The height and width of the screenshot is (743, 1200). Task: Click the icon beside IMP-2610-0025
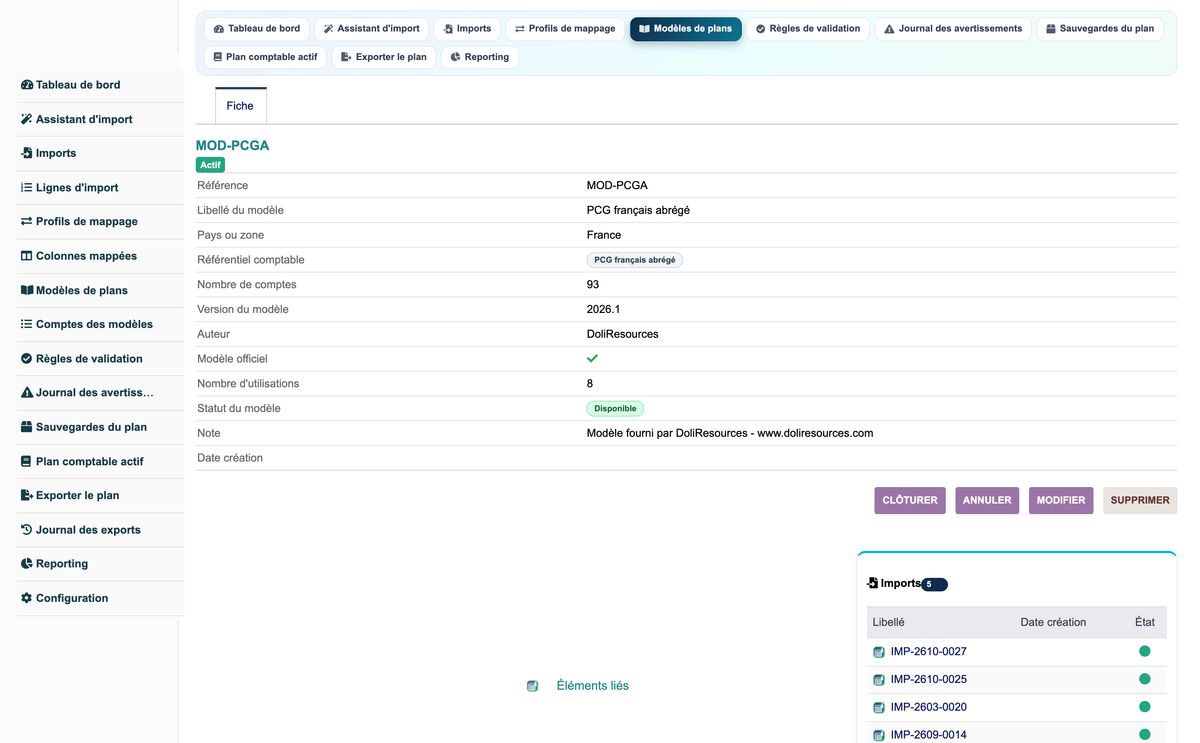pyautogui.click(x=879, y=680)
